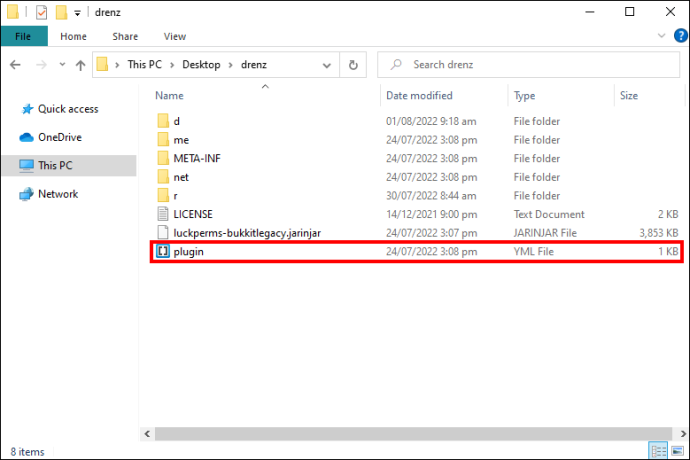Navigate to Desktop in breadcrumb path
Image resolution: width=690 pixels, height=460 pixels.
(x=201, y=65)
